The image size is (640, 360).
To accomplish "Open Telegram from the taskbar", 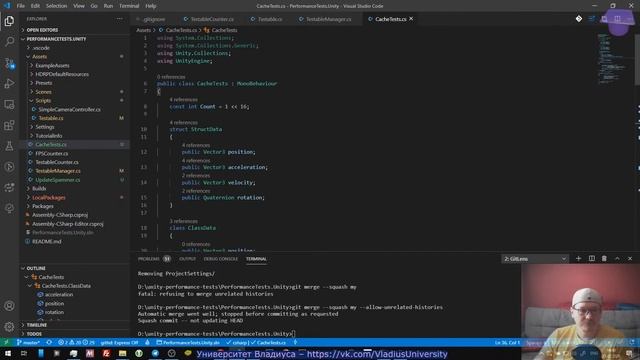I will (x=155, y=353).
